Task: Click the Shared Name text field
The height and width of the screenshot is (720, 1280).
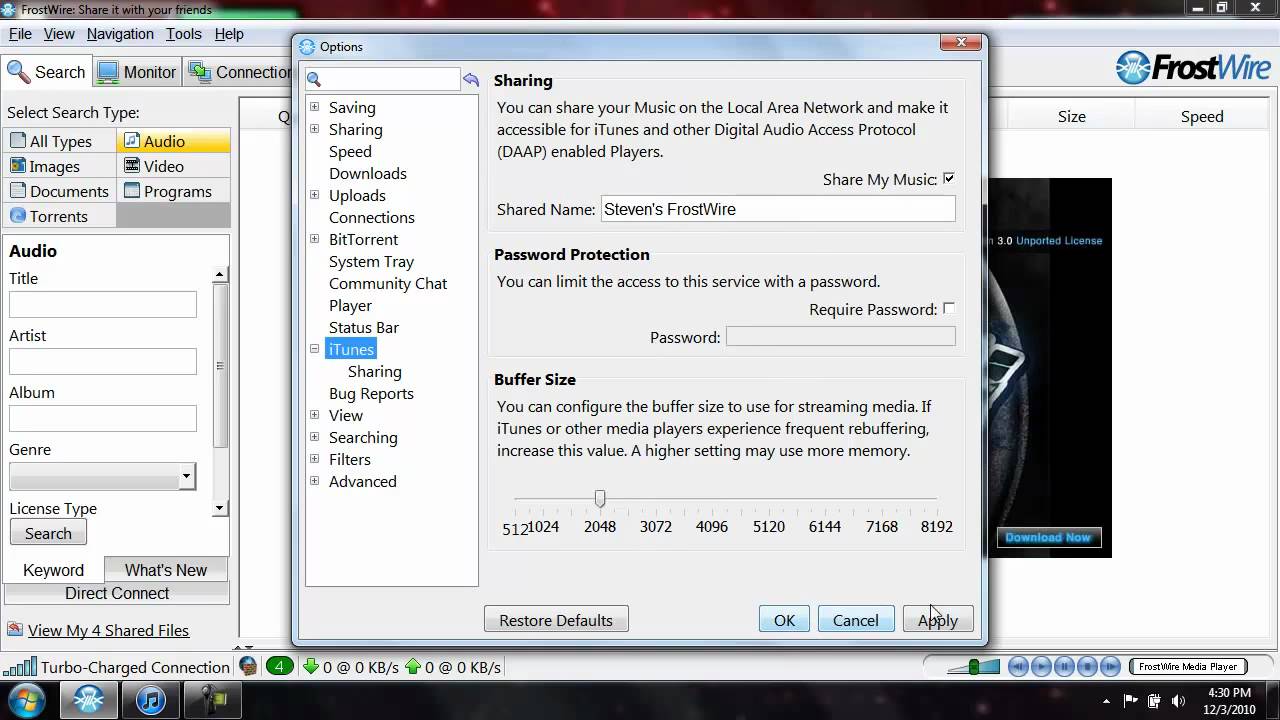Action: click(x=778, y=209)
